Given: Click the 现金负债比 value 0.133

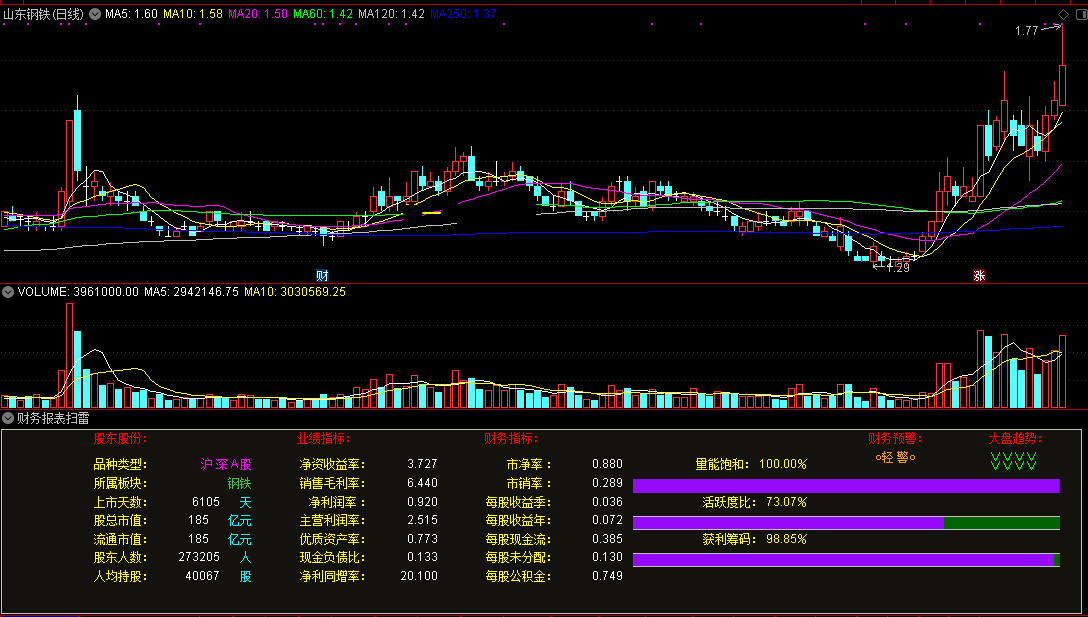Looking at the screenshot, I should point(423,557).
